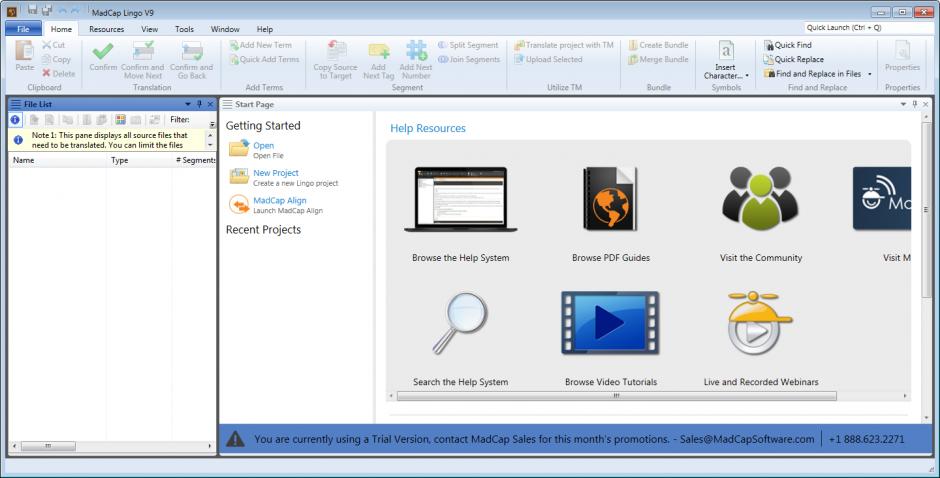Viewport: 940px width, 478px height.
Task: Click Quick Add Terms command
Action: point(264,59)
